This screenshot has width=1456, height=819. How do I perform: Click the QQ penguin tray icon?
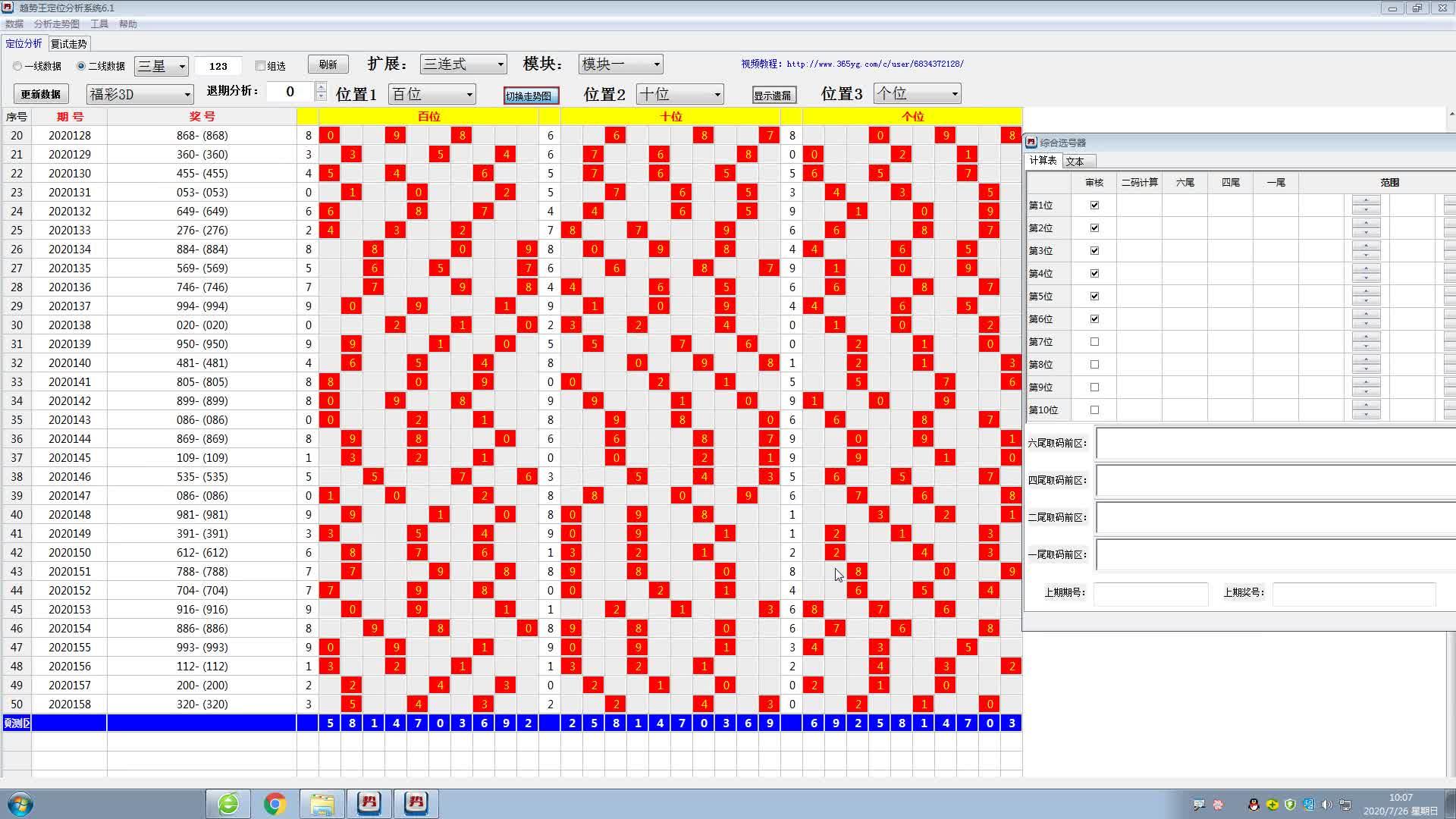pyautogui.click(x=1254, y=805)
